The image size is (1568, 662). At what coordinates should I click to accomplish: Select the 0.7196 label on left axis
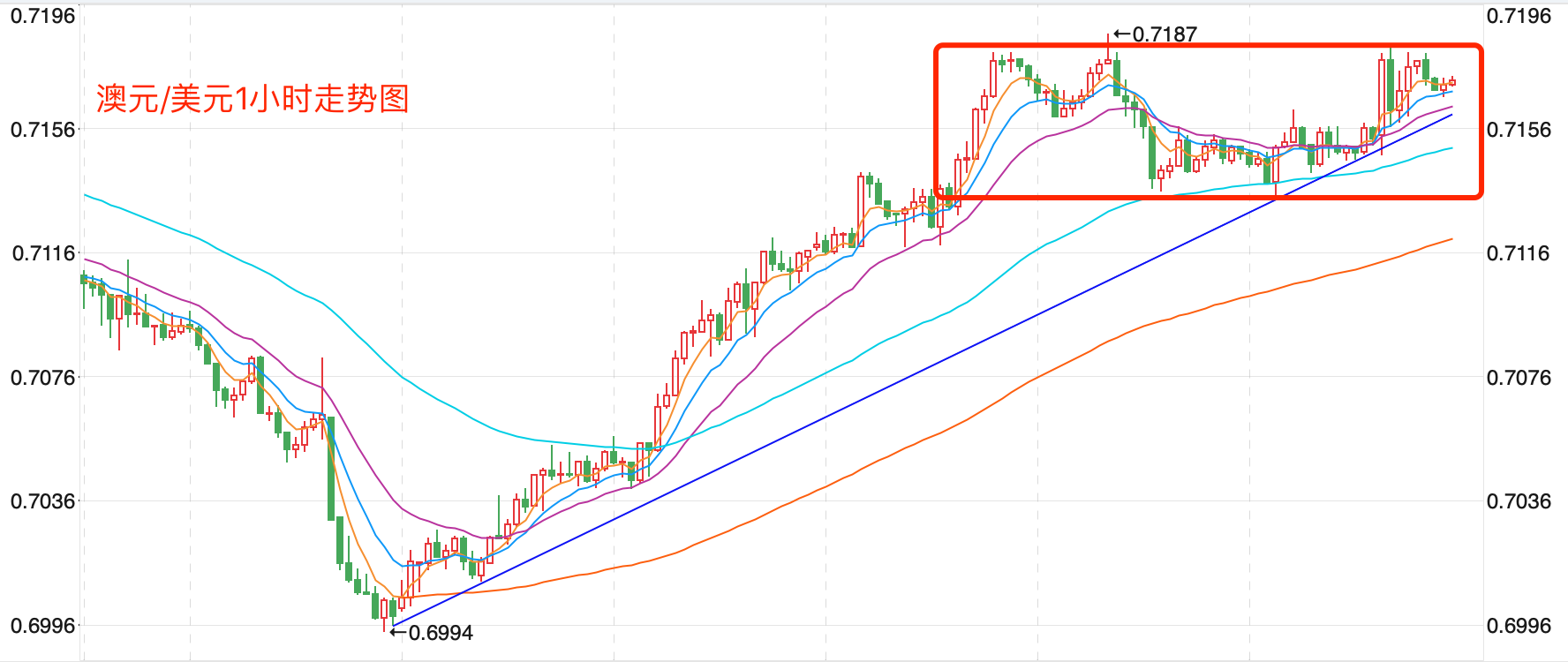pyautogui.click(x=42, y=16)
